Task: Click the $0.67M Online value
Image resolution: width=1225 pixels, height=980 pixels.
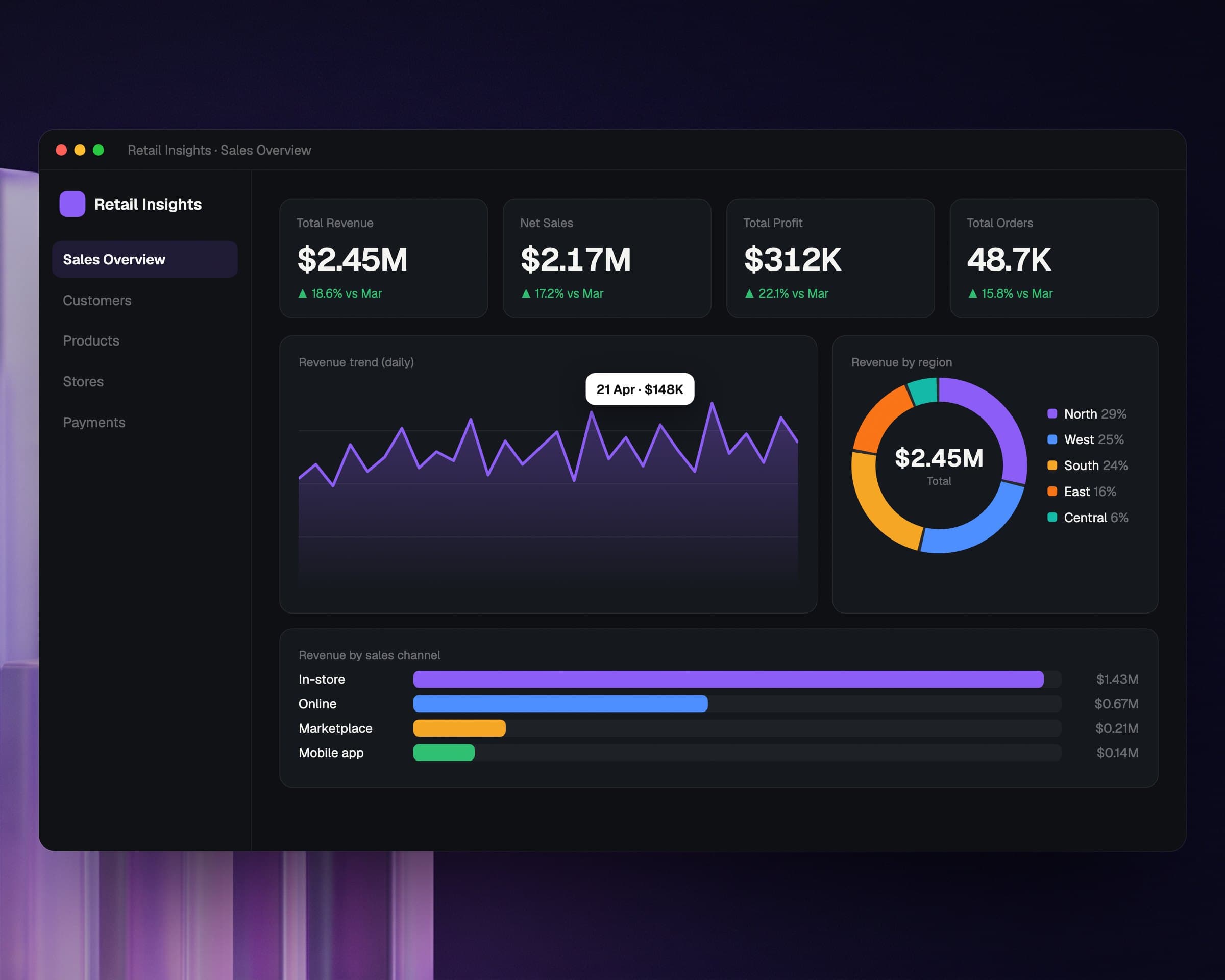Action: (x=1116, y=703)
